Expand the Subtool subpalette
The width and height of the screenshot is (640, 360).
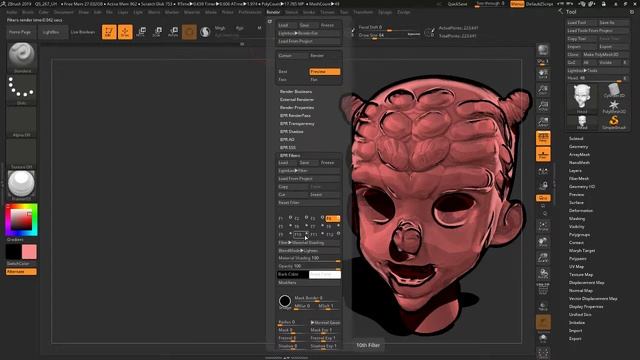[x=576, y=138]
